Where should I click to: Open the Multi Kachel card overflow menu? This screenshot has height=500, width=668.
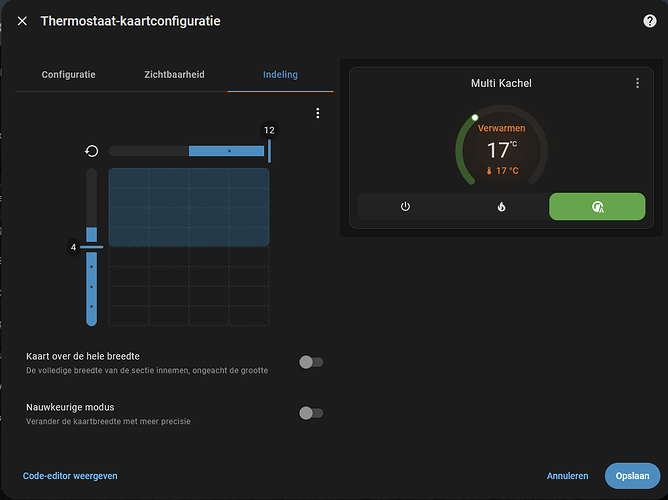point(638,84)
